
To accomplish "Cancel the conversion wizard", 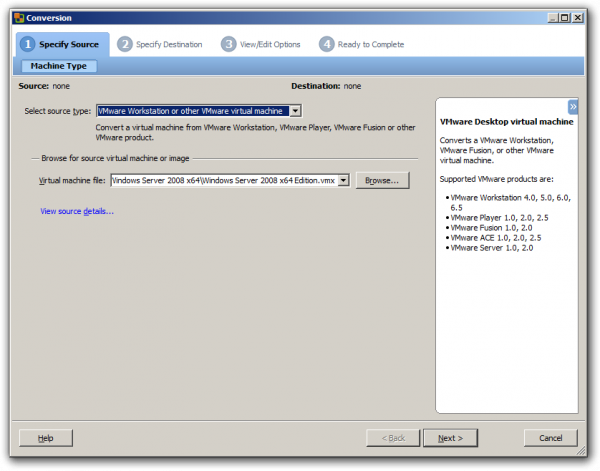I will tap(551, 438).
